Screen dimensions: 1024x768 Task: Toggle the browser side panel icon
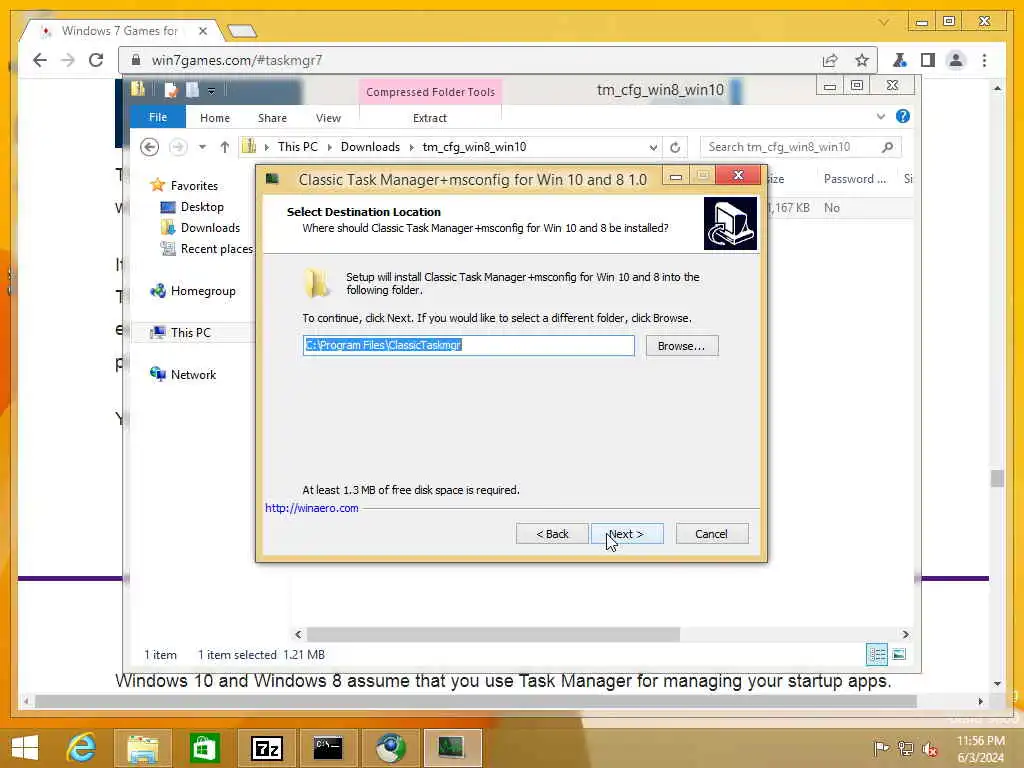(x=927, y=60)
